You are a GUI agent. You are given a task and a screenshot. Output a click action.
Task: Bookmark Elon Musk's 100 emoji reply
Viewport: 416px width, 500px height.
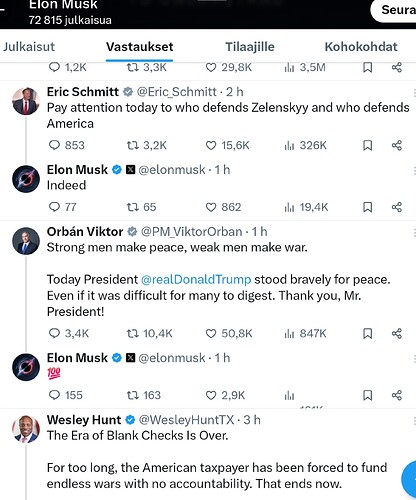click(367, 395)
